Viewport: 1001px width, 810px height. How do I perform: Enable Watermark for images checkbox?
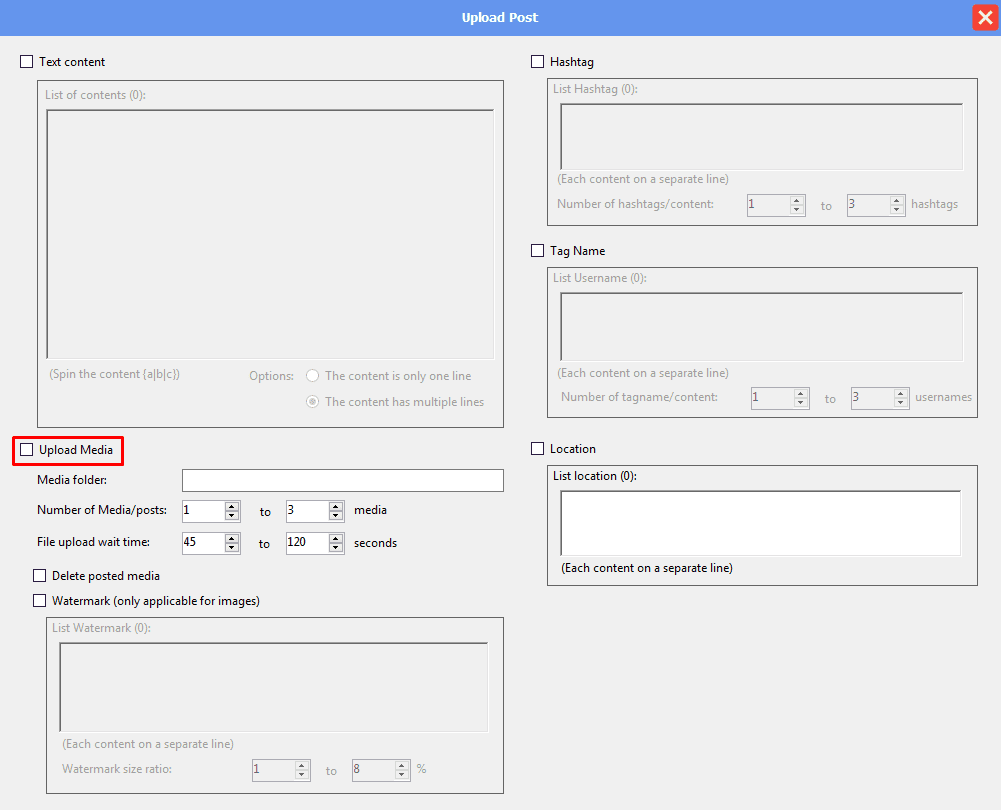coord(40,601)
